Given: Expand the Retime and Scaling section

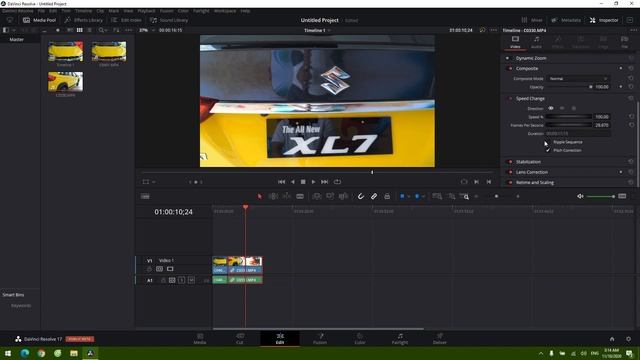Looking at the screenshot, I should [535, 182].
